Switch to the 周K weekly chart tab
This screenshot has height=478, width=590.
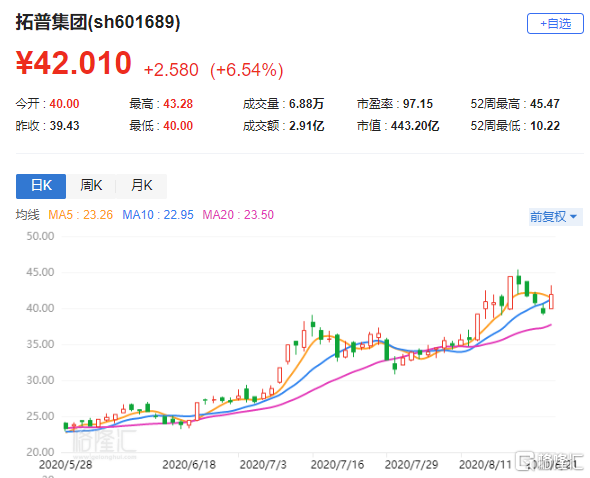pyautogui.click(x=91, y=186)
